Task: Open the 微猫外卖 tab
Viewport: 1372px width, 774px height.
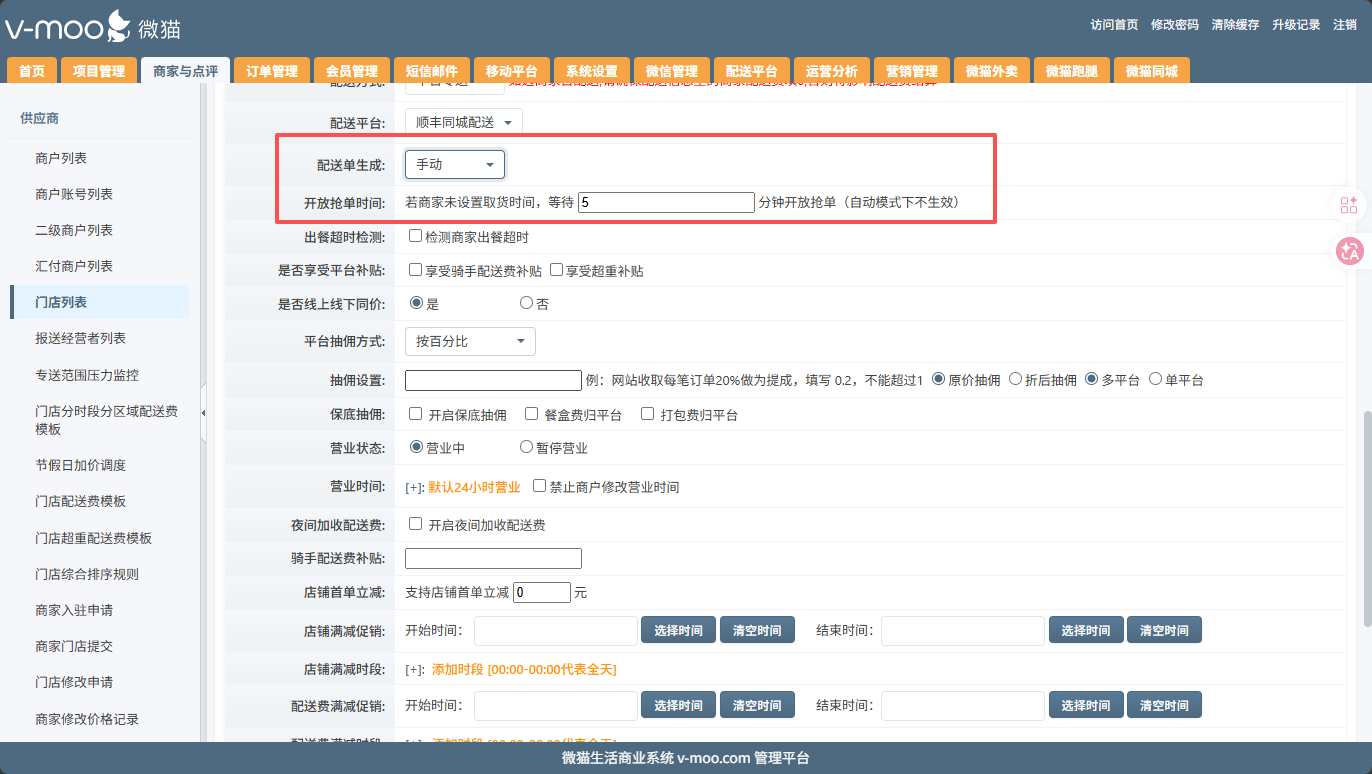Action: coord(991,71)
